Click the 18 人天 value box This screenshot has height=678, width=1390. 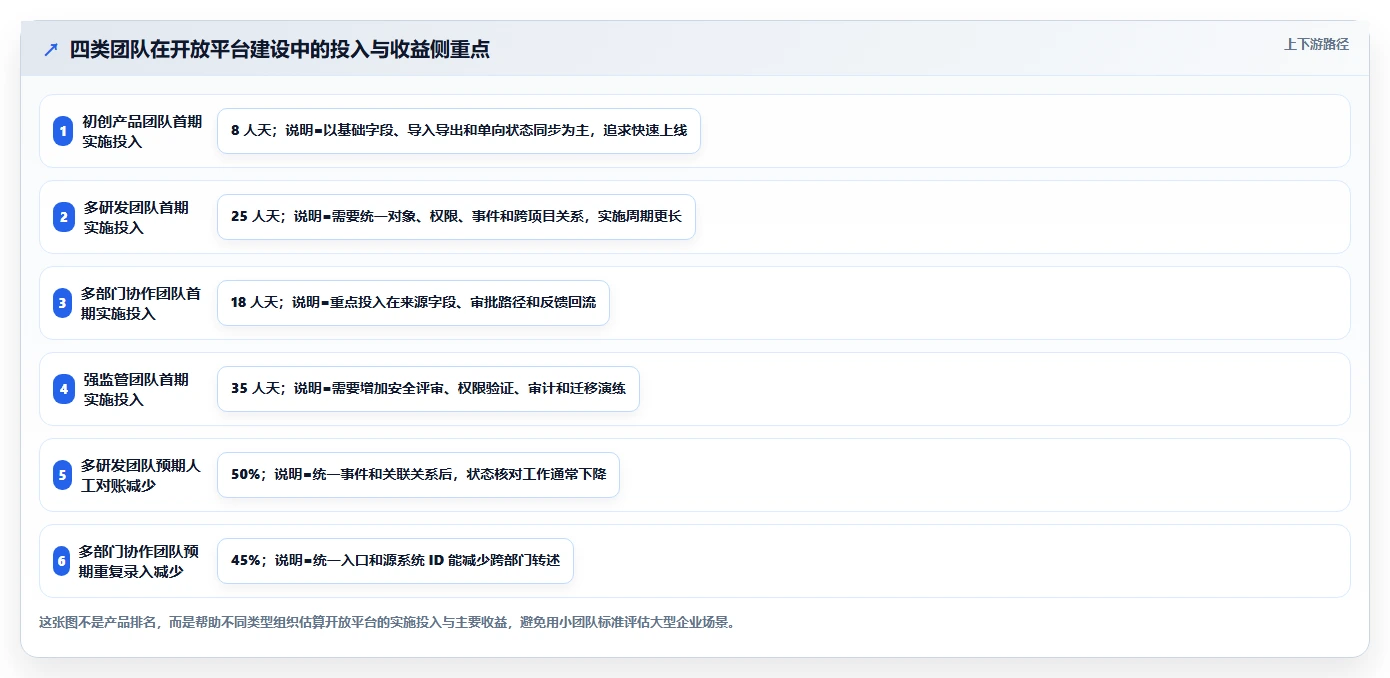coord(413,303)
